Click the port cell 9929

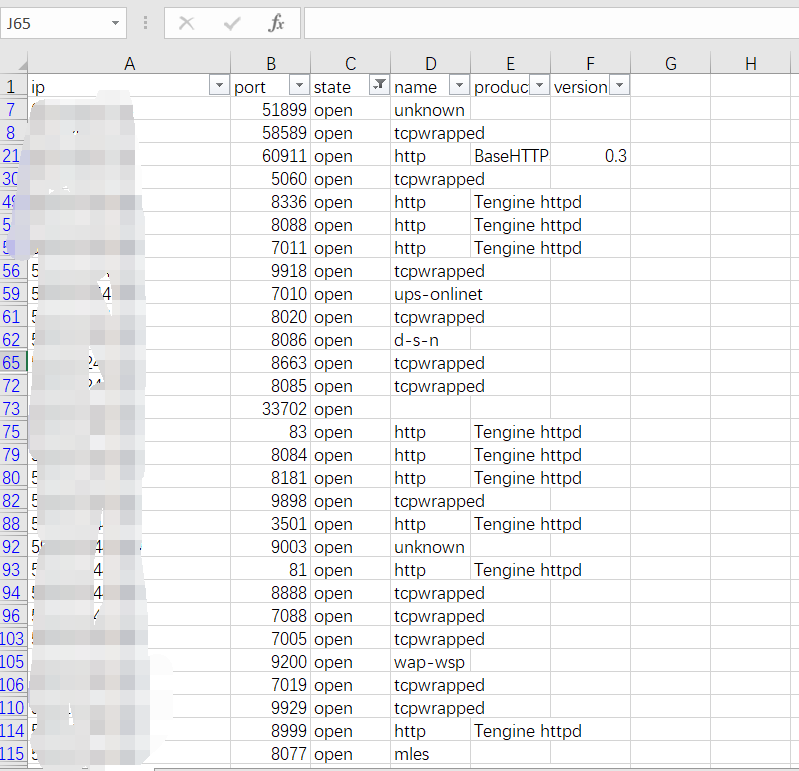tap(271, 707)
